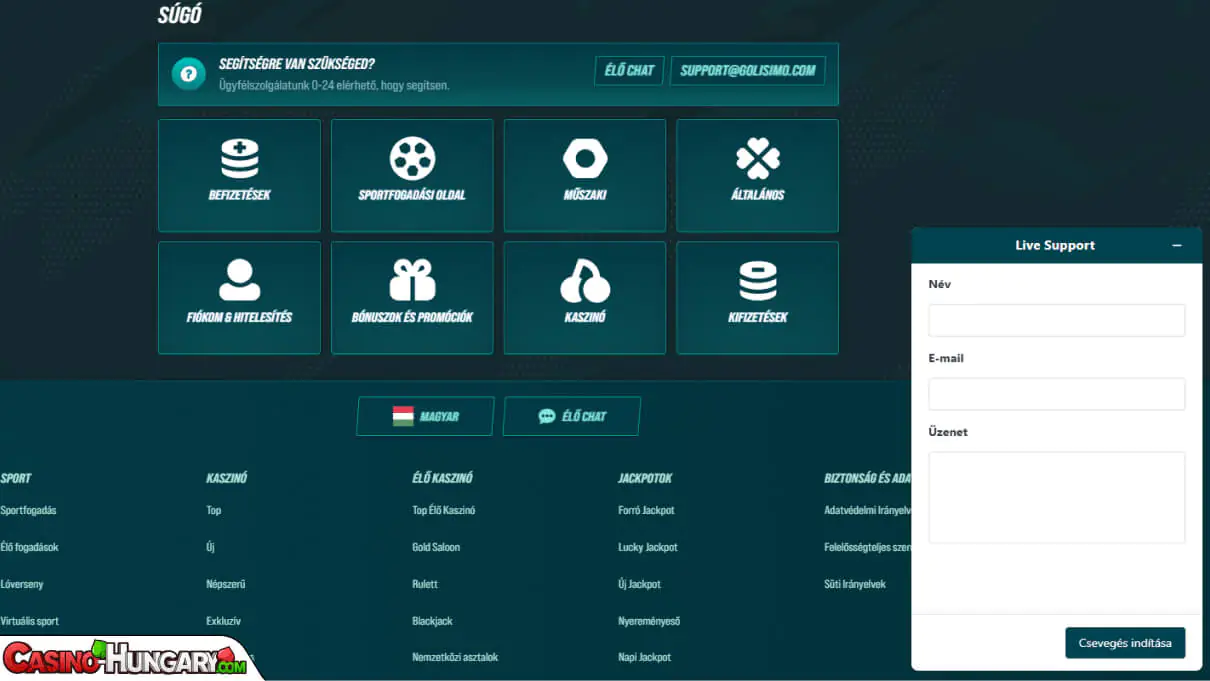The image size is (1210, 681).
Task: Click the support@golisimo.com email button
Action: click(x=747, y=71)
